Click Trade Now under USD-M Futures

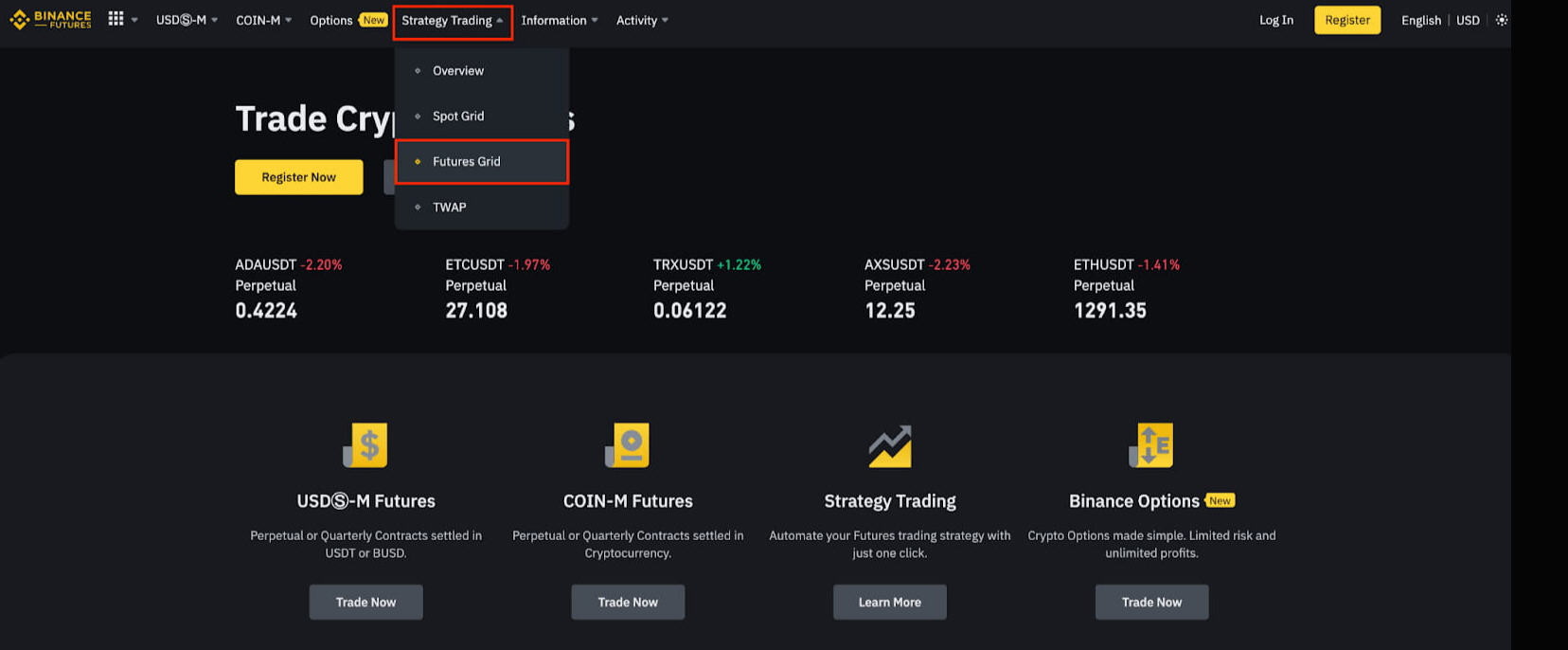[366, 602]
